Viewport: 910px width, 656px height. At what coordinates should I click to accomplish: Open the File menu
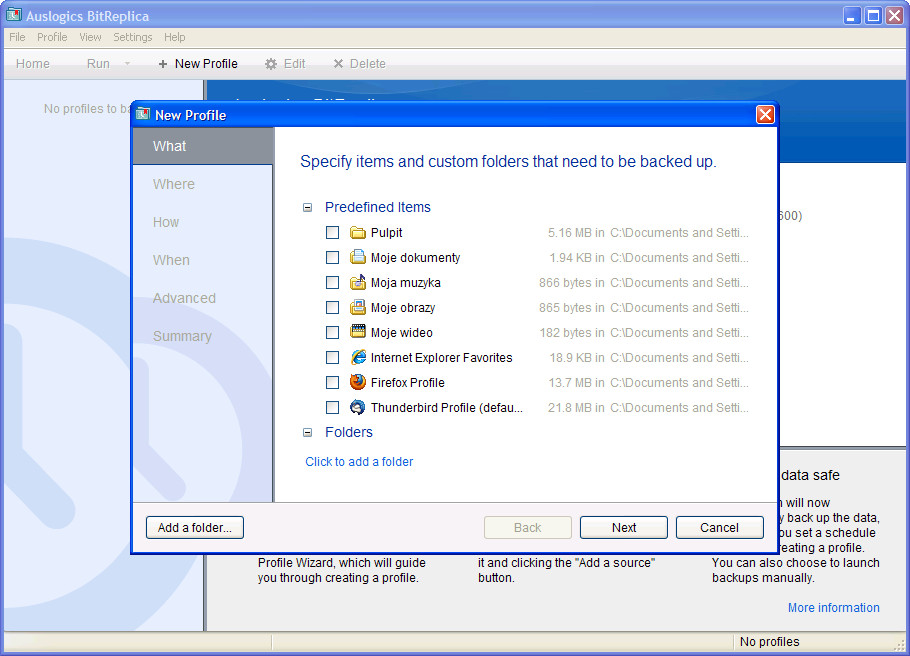17,37
